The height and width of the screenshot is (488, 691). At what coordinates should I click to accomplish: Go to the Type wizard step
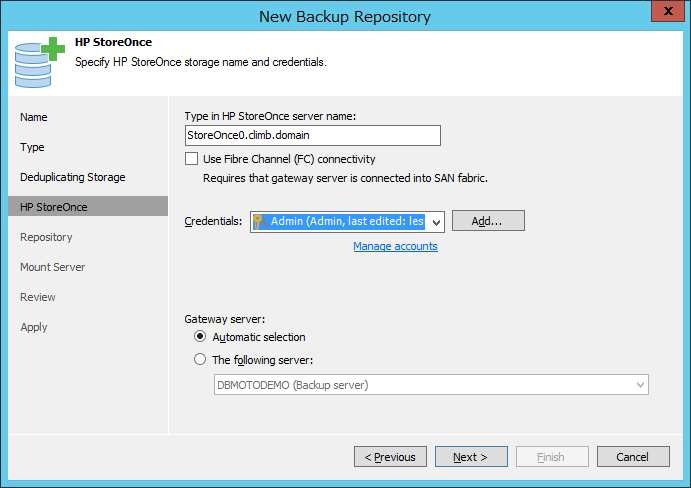32,147
